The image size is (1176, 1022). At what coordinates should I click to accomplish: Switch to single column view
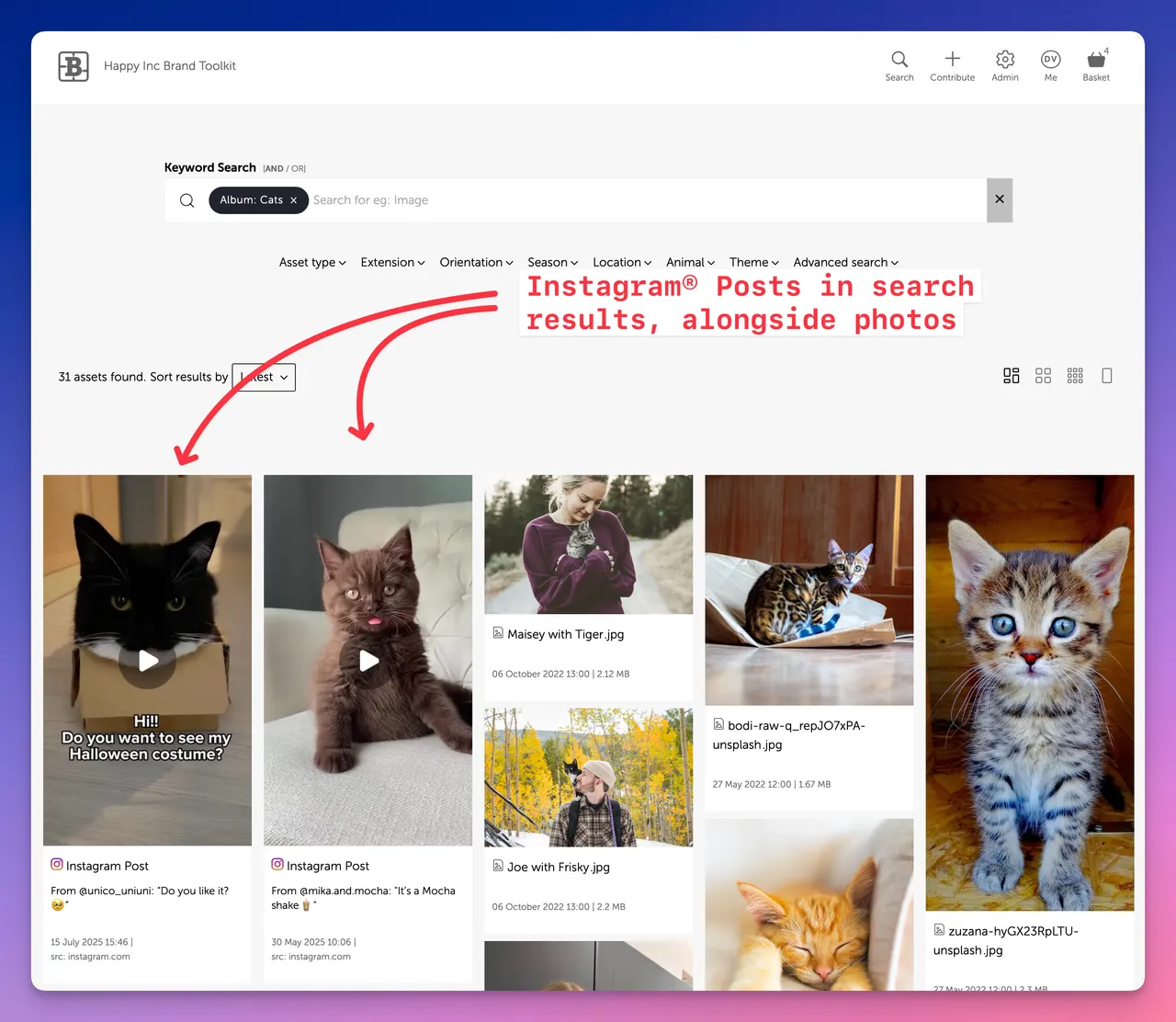tap(1107, 376)
